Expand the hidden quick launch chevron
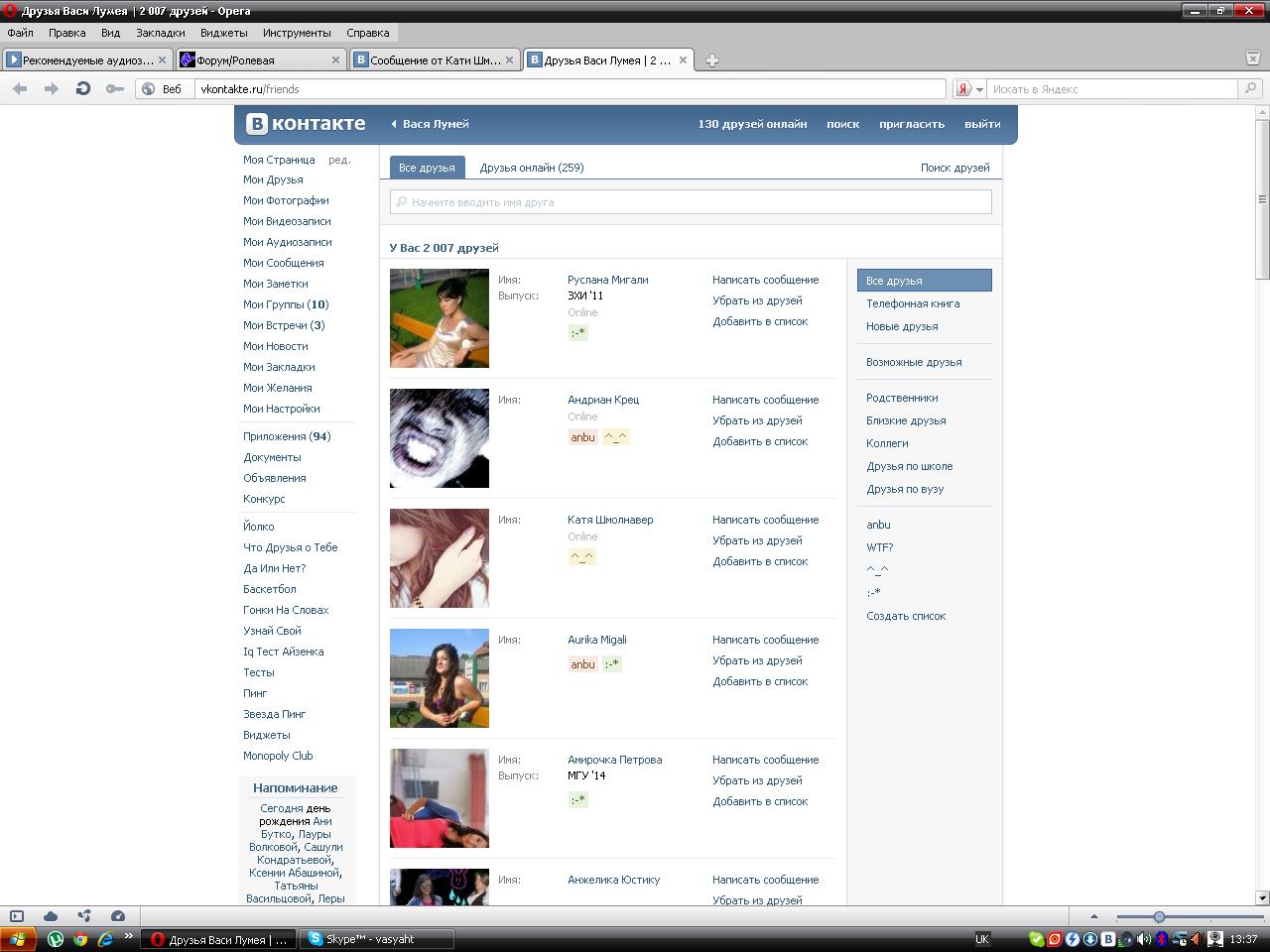The image size is (1270, 952). [x=129, y=937]
